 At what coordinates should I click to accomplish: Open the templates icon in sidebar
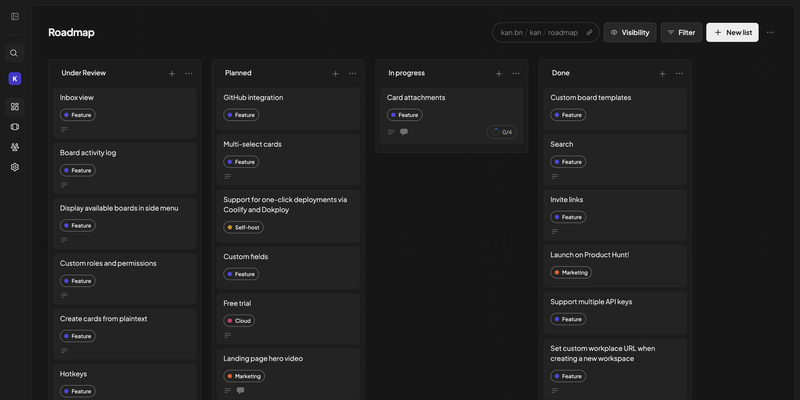pyautogui.click(x=15, y=127)
